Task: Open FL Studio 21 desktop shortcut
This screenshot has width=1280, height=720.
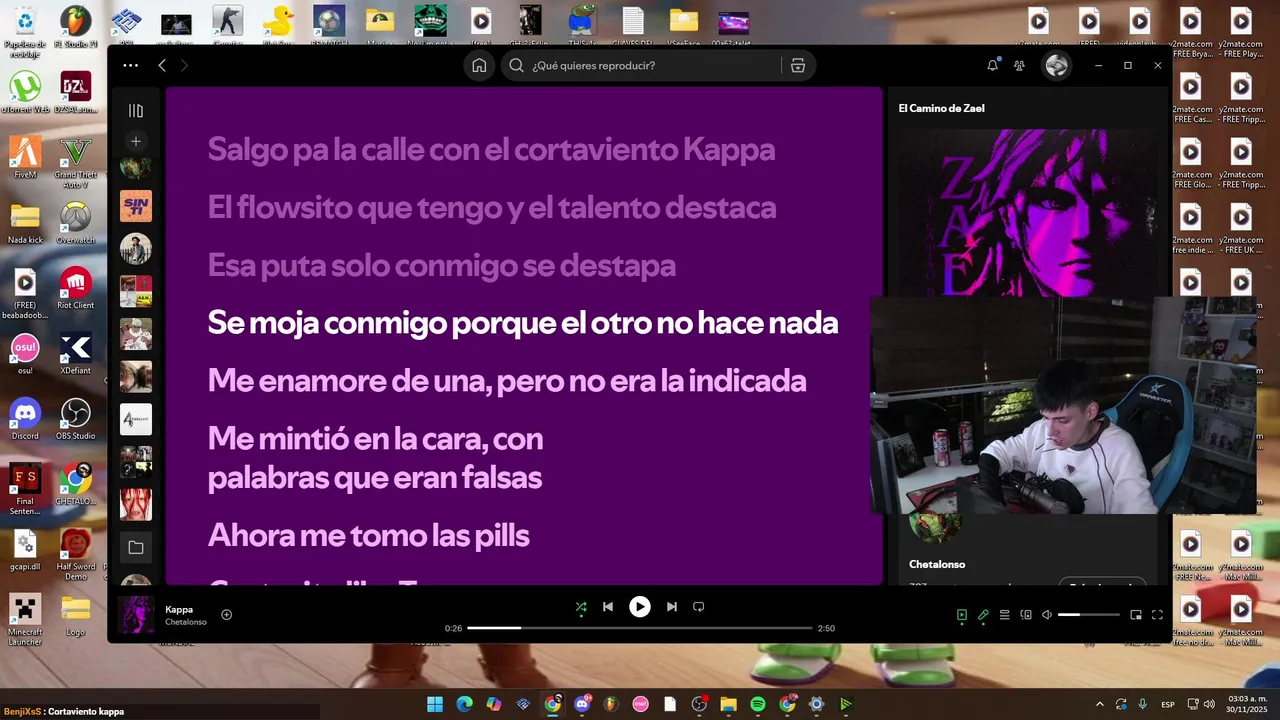Action: [76, 27]
